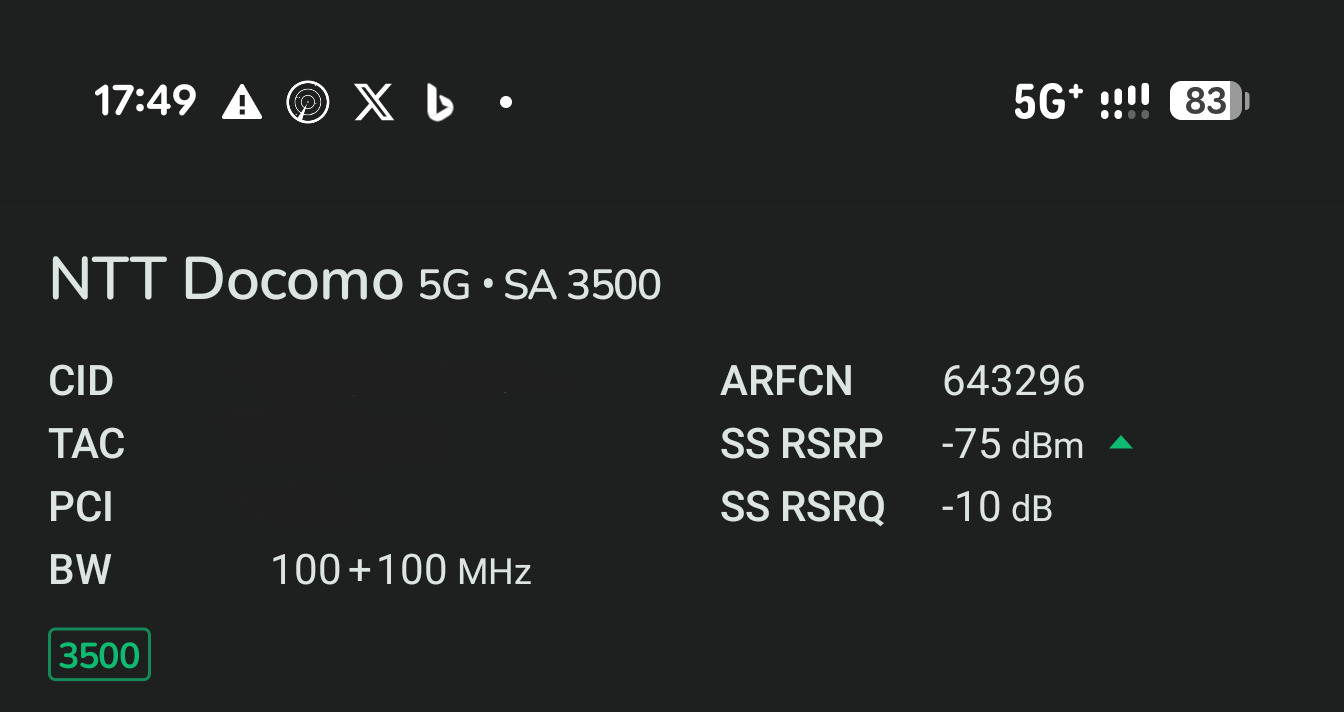The height and width of the screenshot is (712, 1344).
Task: Click the status bar clock 17:49
Action: pyautogui.click(x=146, y=101)
